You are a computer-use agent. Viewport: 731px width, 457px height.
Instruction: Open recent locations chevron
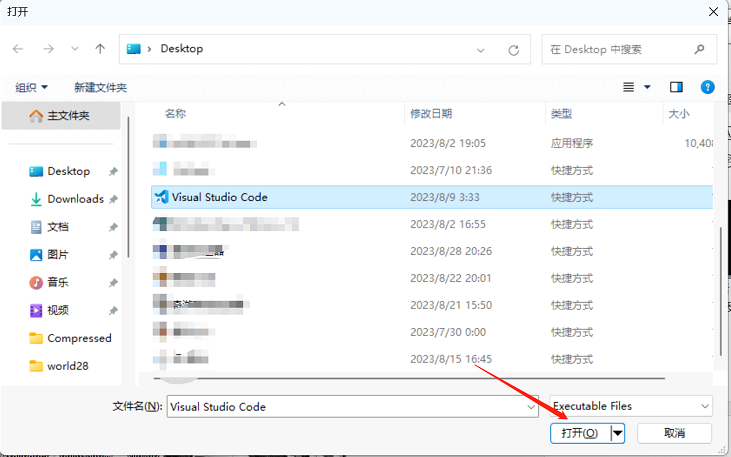pyautogui.click(x=75, y=49)
